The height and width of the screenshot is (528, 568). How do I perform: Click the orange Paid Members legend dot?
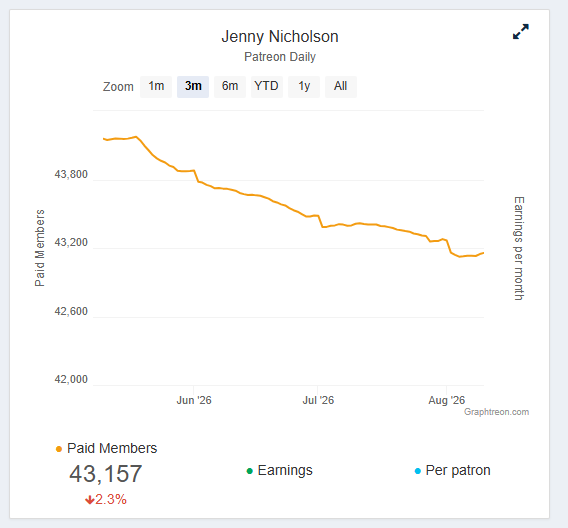pyautogui.click(x=59, y=449)
